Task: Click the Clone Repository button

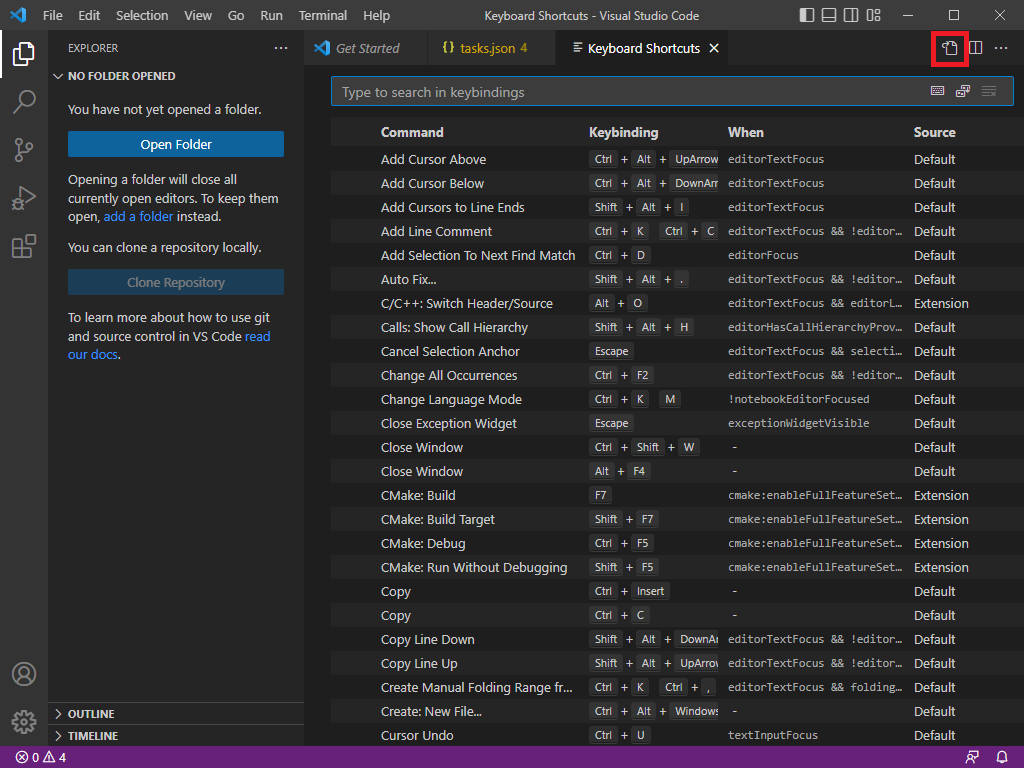Action: (x=176, y=282)
